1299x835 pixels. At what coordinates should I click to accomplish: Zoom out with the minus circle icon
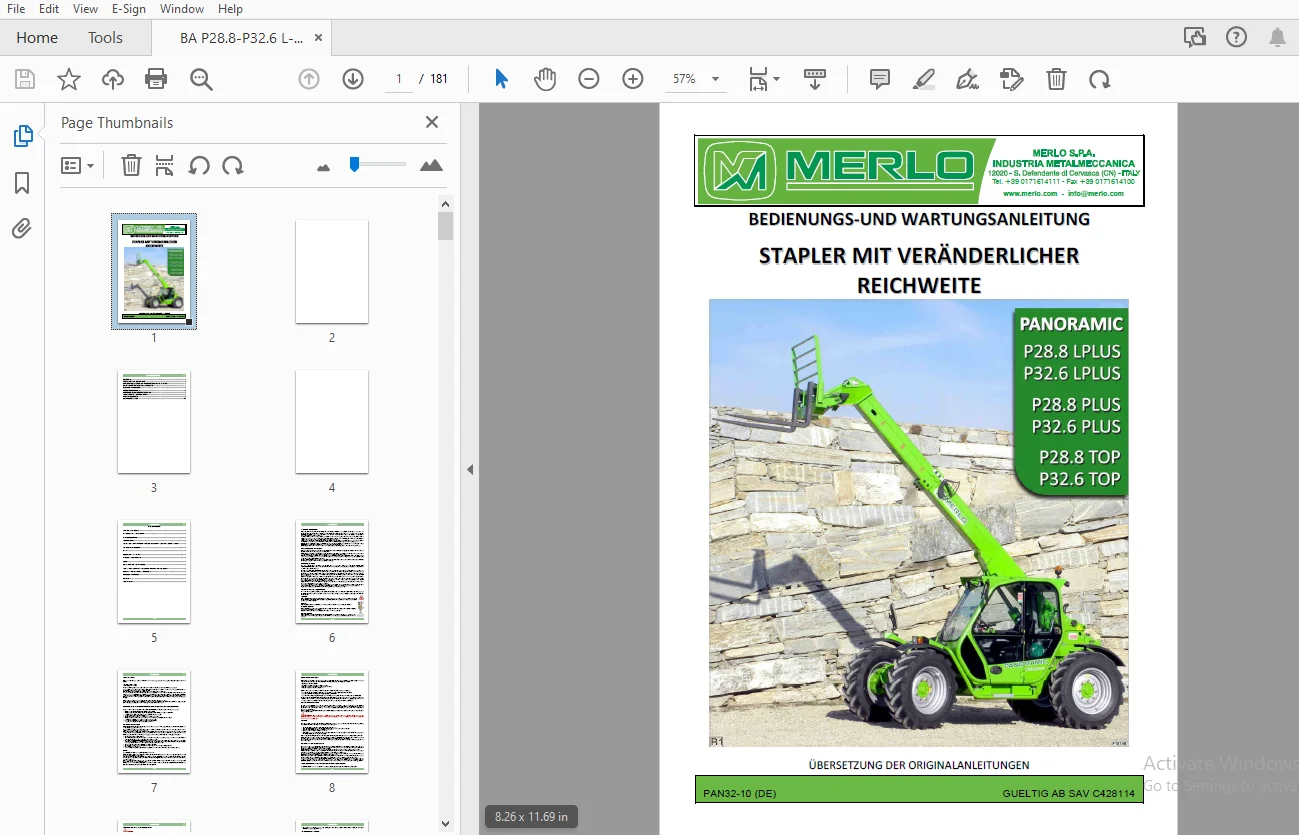[x=589, y=79]
